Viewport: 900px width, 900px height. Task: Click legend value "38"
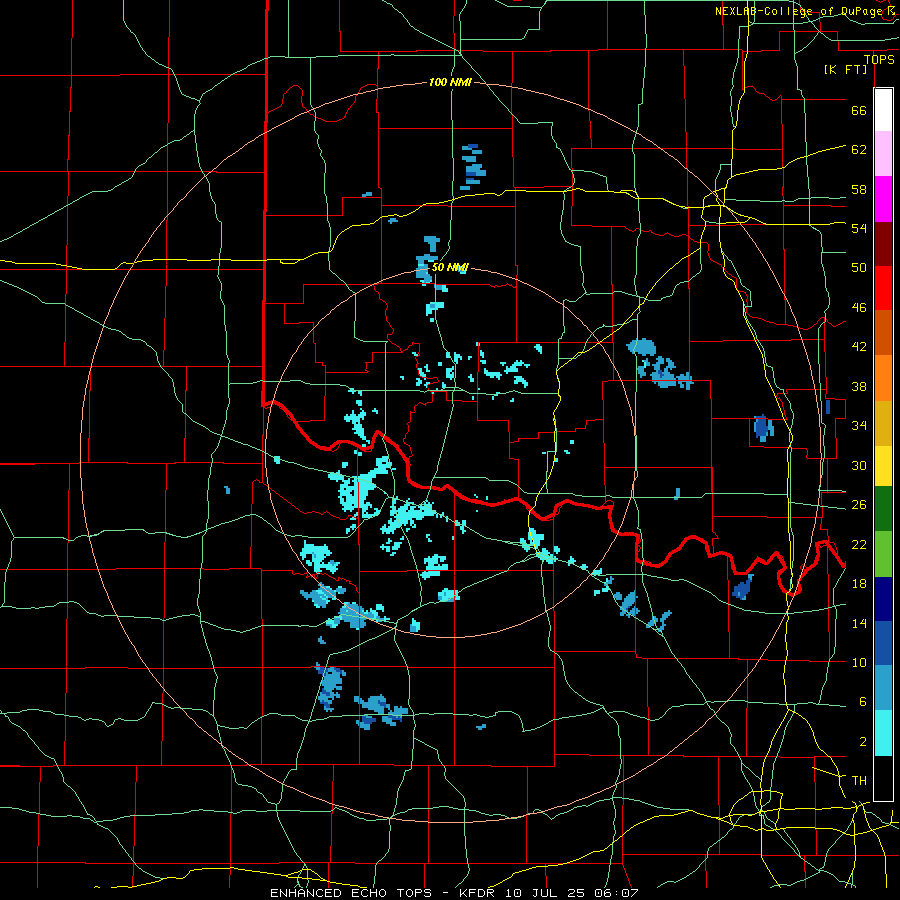pos(859,386)
